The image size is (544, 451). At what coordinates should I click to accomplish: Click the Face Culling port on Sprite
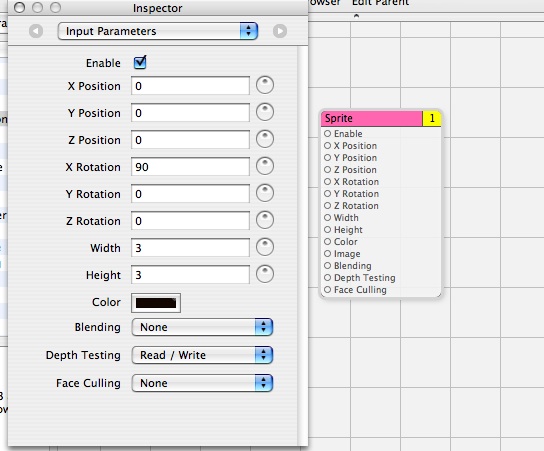(x=328, y=290)
